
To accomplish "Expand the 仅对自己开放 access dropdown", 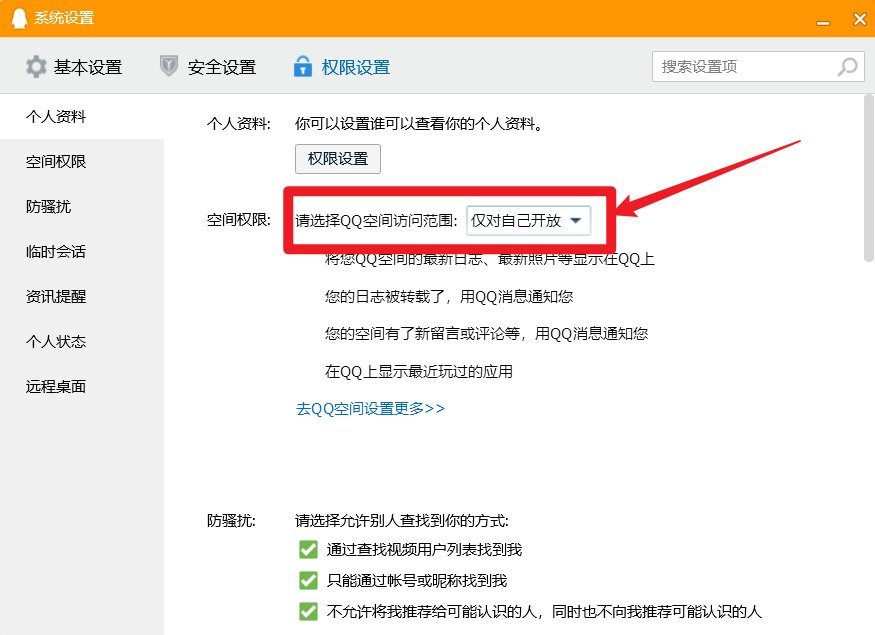I will pos(528,220).
